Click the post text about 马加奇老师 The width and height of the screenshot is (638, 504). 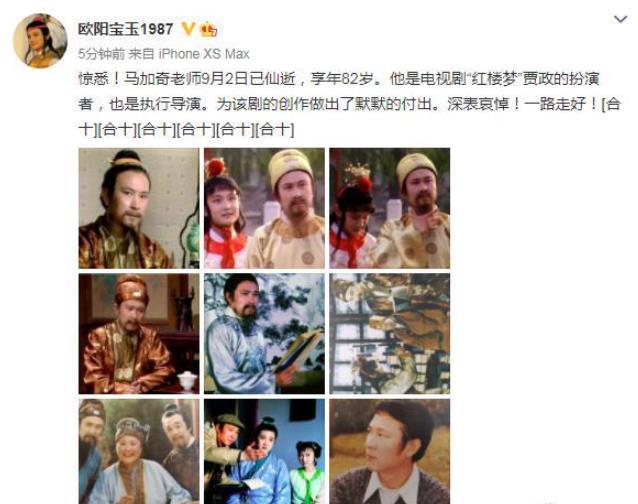tap(350, 104)
